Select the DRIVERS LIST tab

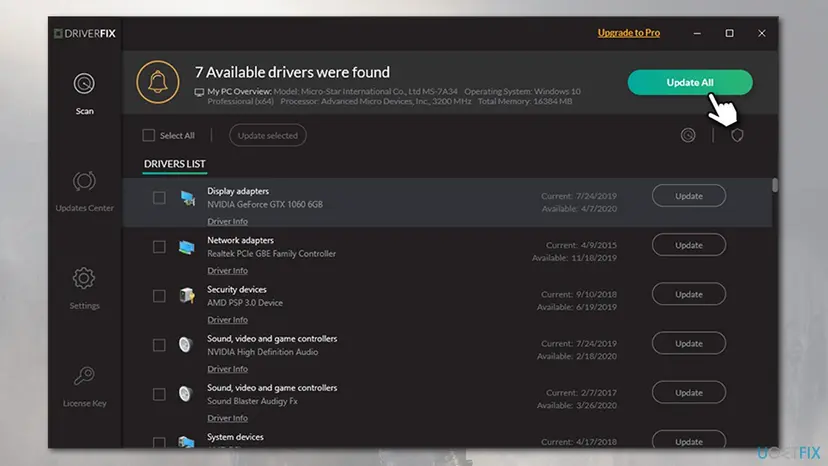click(x=175, y=164)
